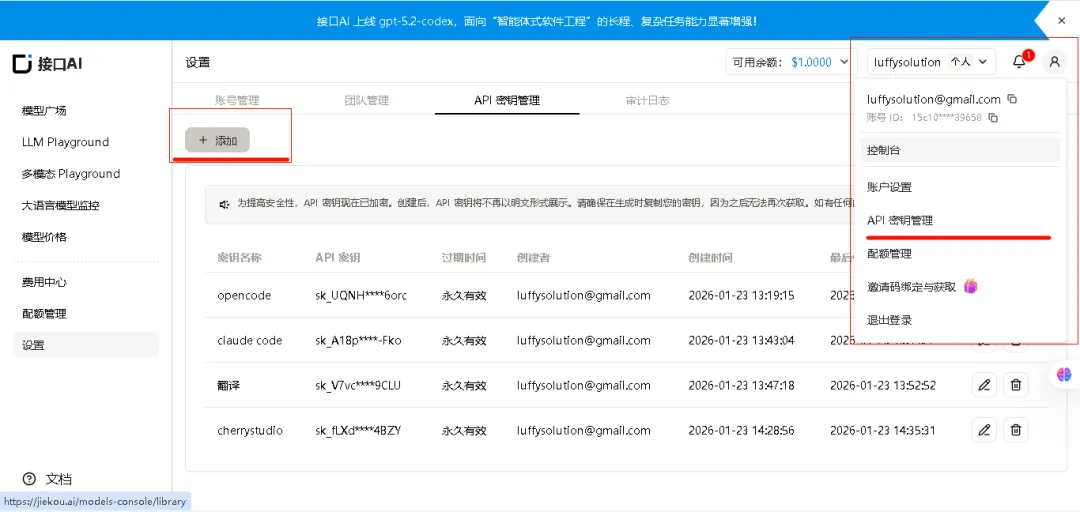The height and width of the screenshot is (512, 1080).
Task: Open the notification bell with red badge
Action: 1019,62
